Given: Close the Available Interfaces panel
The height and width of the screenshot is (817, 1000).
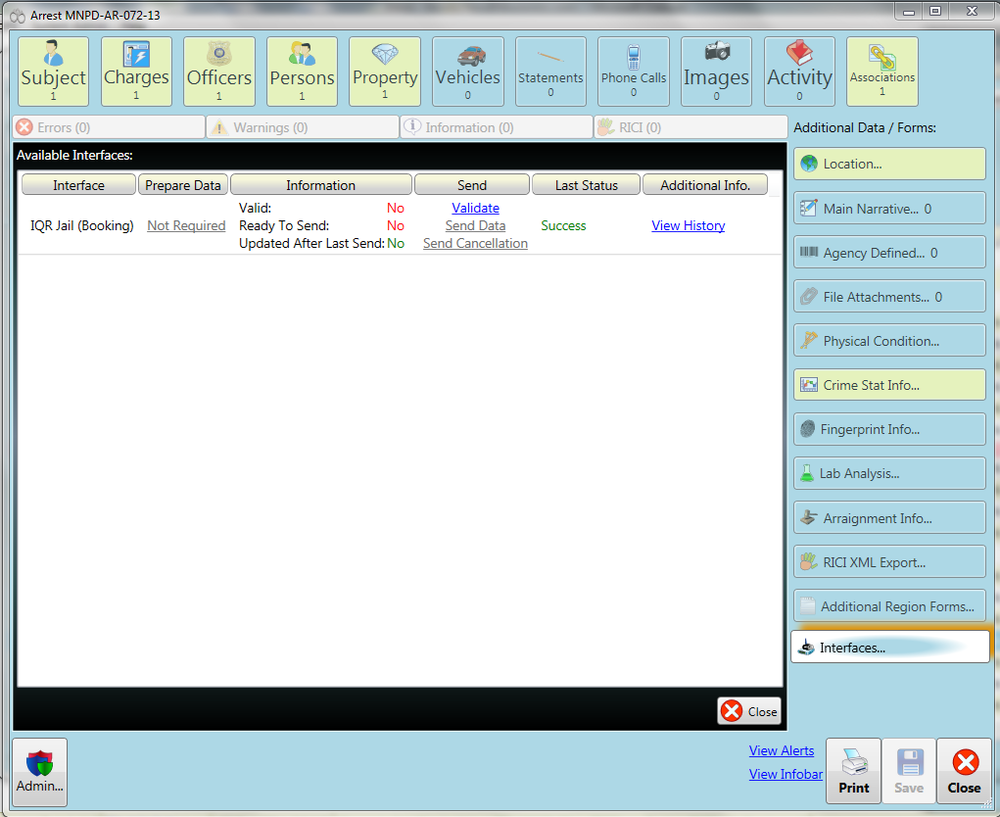Looking at the screenshot, I should [x=749, y=711].
